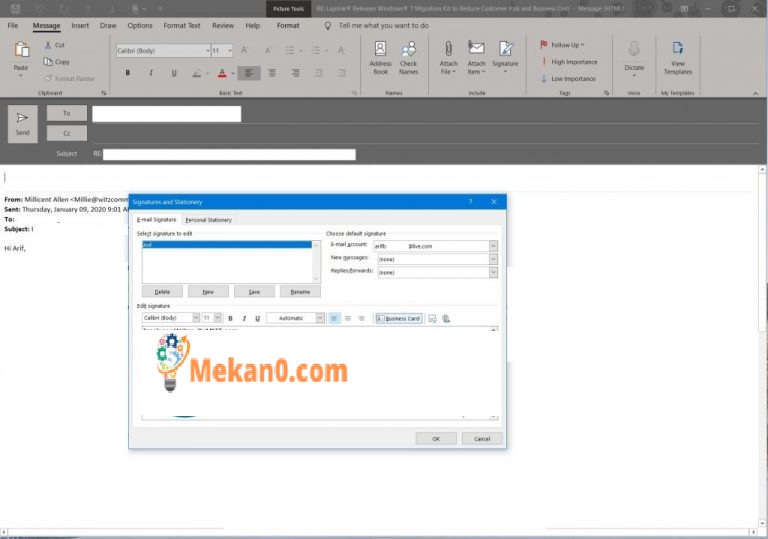Screen dimensions: 768x539
Task: Mark the message as Low Importance
Action: [x=568, y=78]
